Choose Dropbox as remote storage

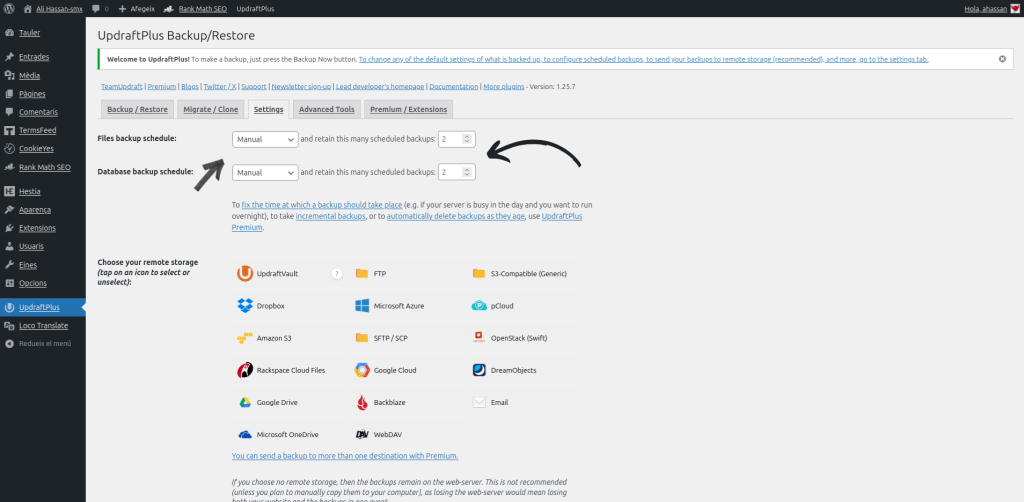(x=246, y=305)
